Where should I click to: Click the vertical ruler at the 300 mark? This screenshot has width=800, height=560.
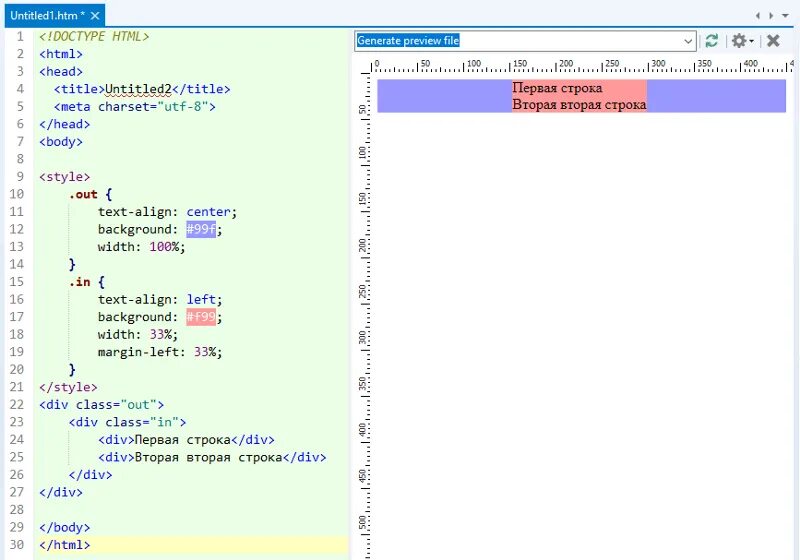pos(363,337)
